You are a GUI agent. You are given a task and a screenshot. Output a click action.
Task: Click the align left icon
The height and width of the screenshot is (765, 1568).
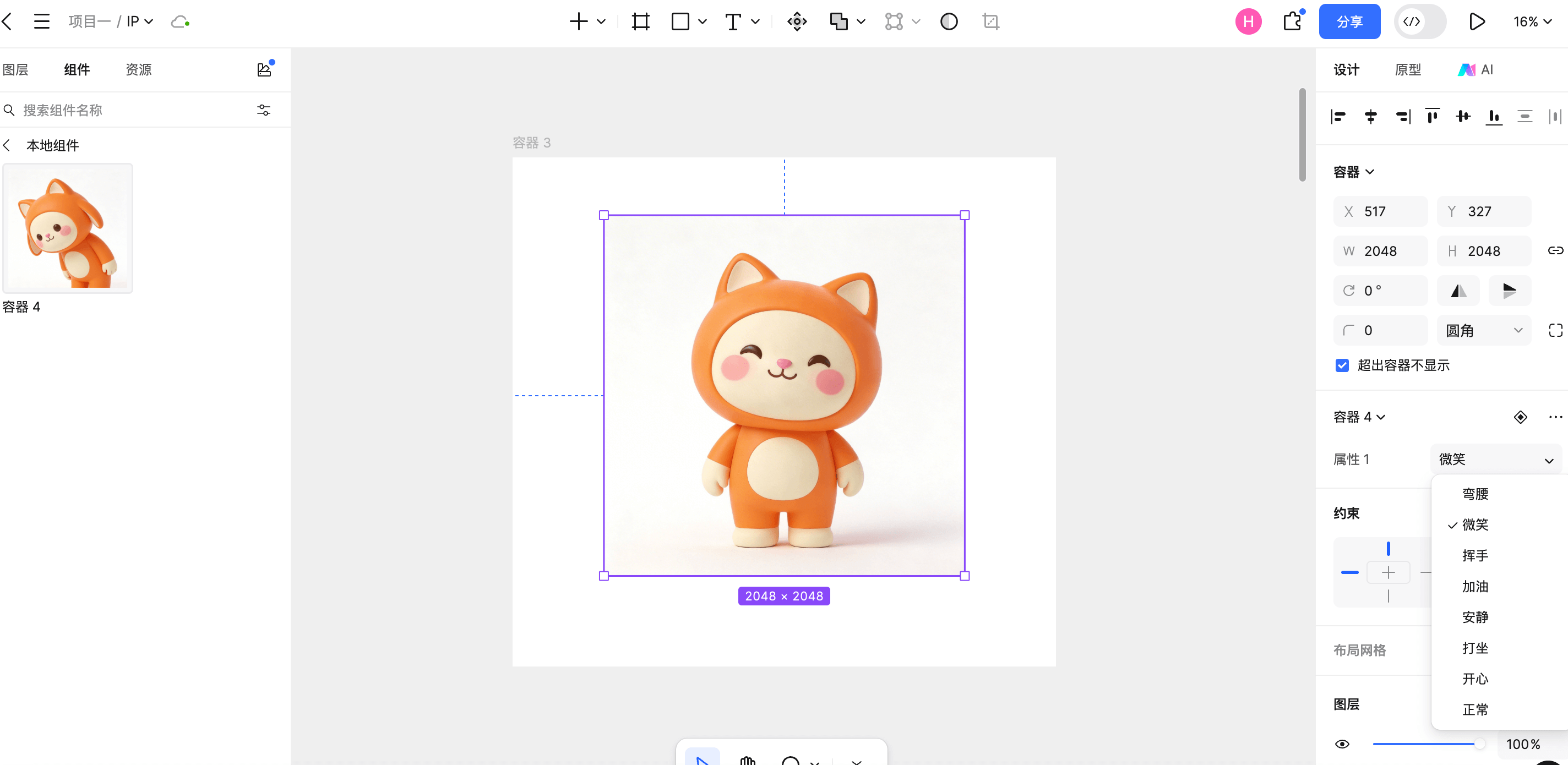point(1338,116)
